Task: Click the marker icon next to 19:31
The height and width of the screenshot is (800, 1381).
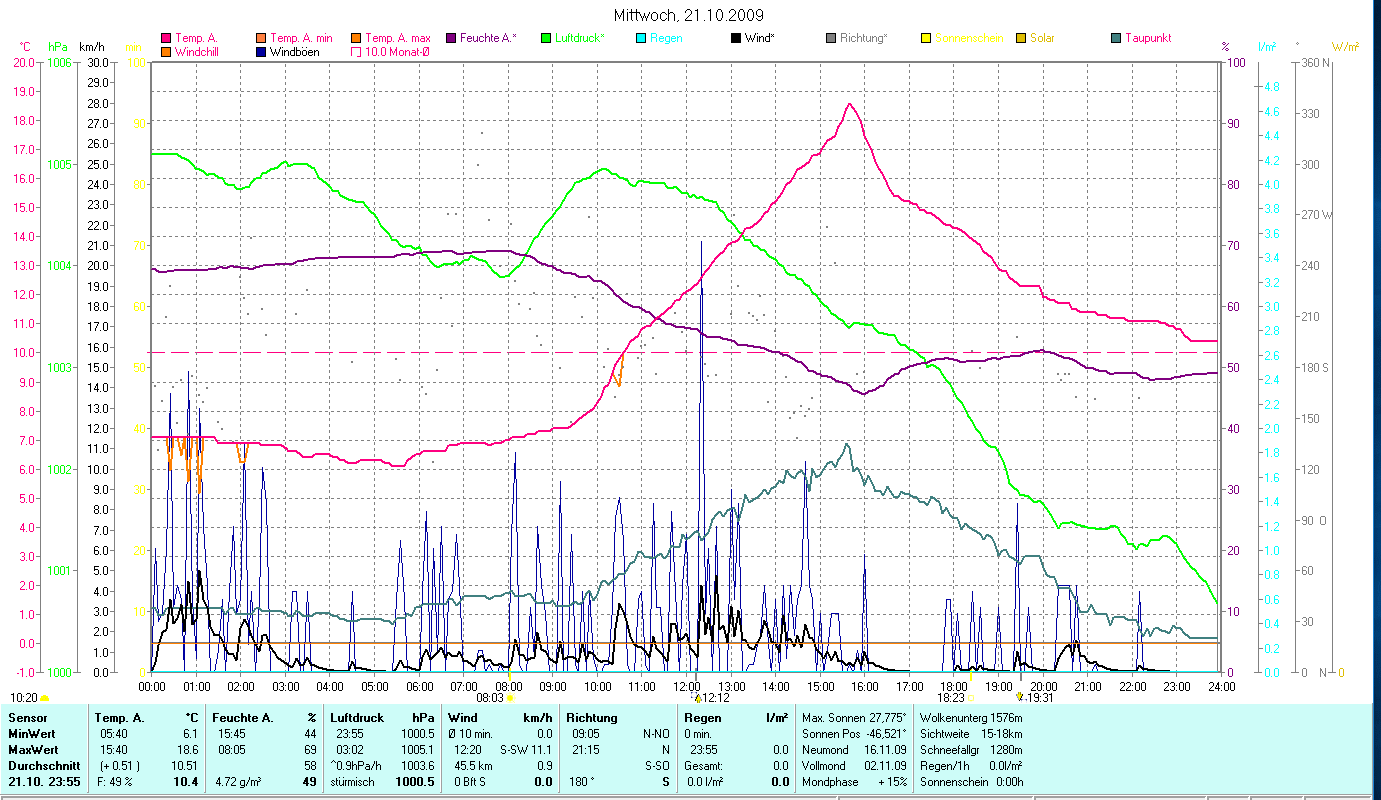Action: point(1019,698)
